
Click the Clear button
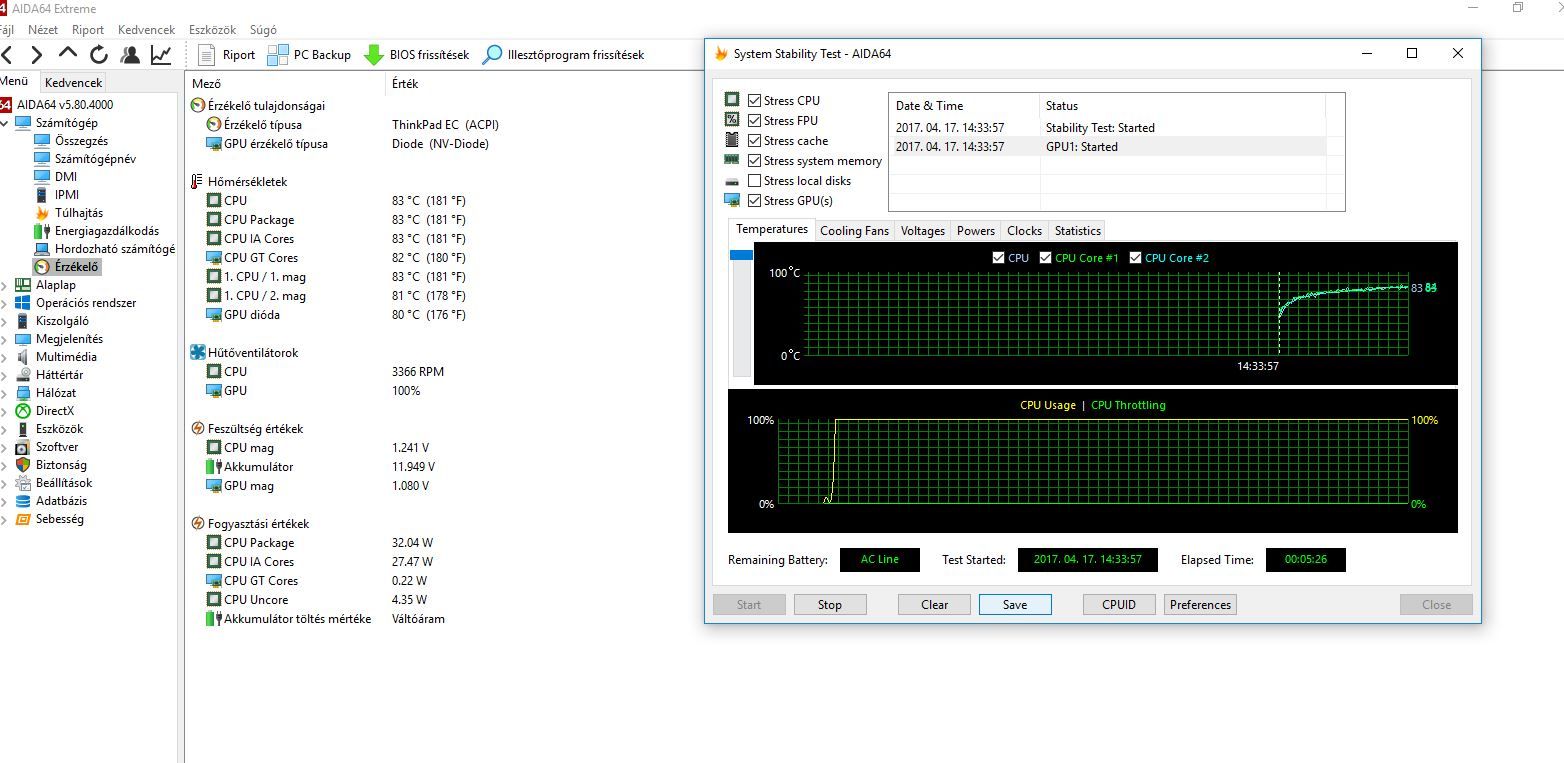[x=934, y=605]
